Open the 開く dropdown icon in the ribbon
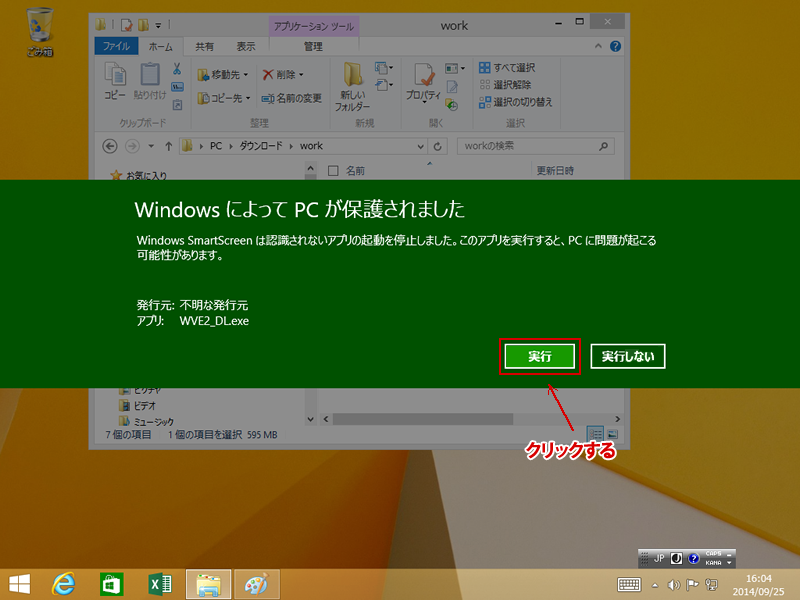The image size is (800, 600). coord(455,68)
